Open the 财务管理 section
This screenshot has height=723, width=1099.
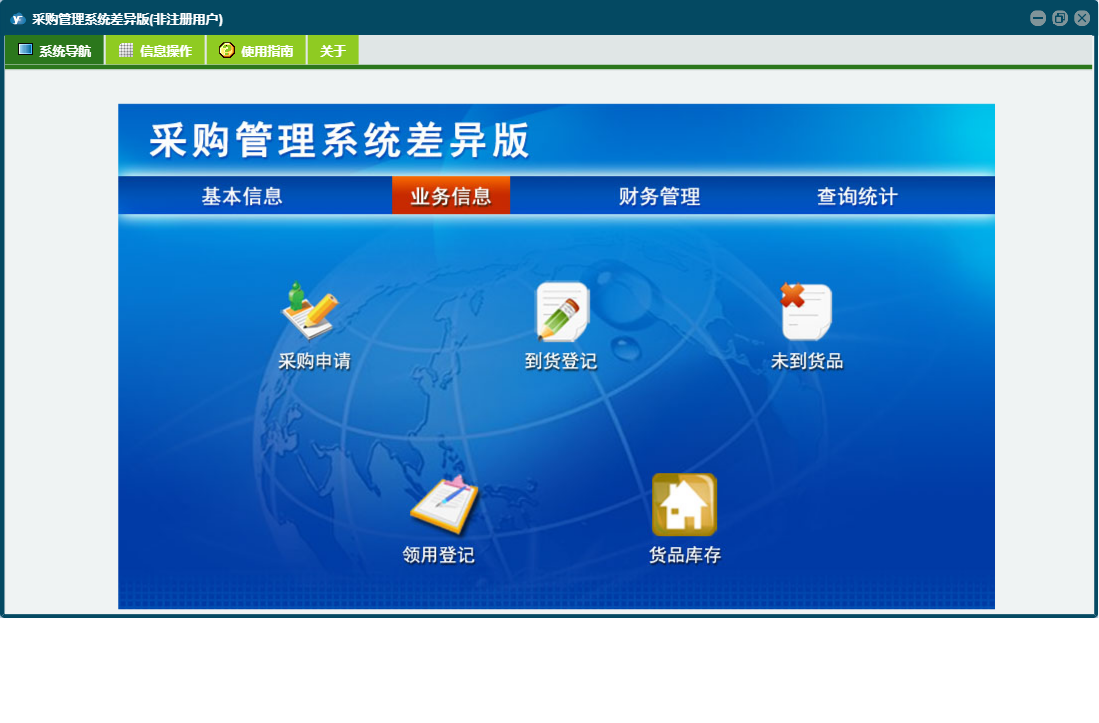coord(659,196)
